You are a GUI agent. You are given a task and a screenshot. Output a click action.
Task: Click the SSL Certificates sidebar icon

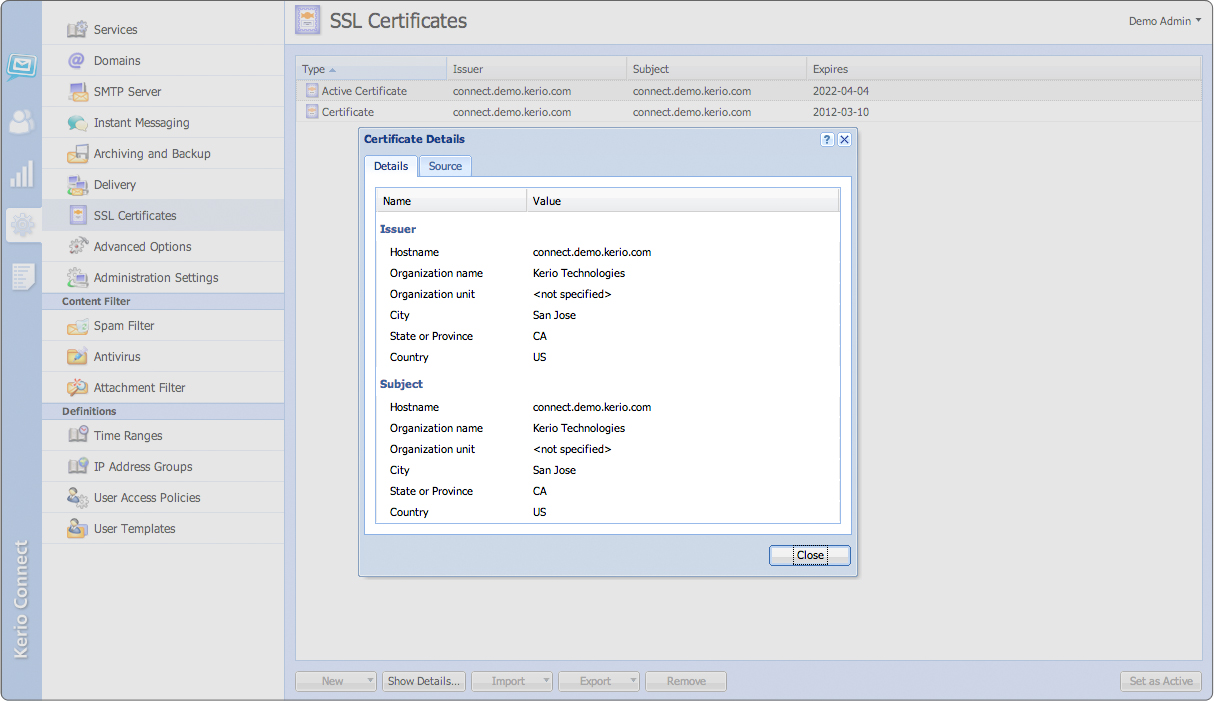coord(77,216)
